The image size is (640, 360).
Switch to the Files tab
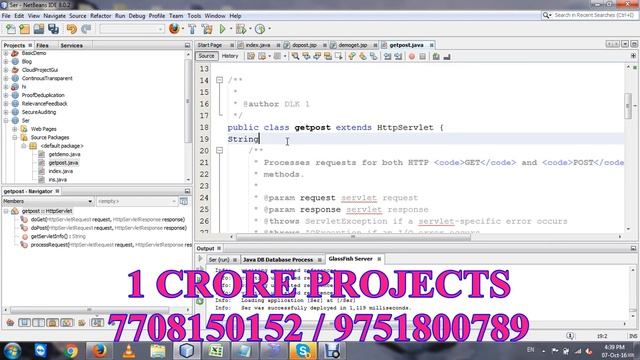point(42,45)
